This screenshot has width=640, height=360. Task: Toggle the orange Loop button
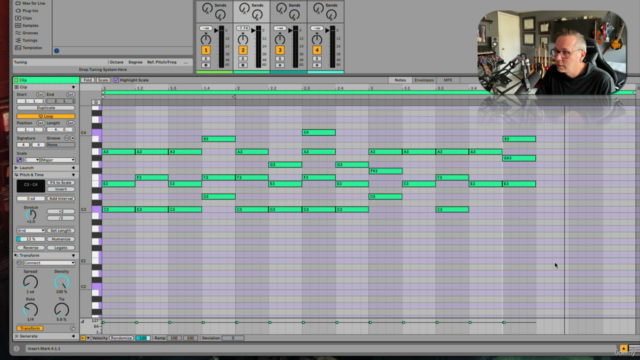(46, 116)
